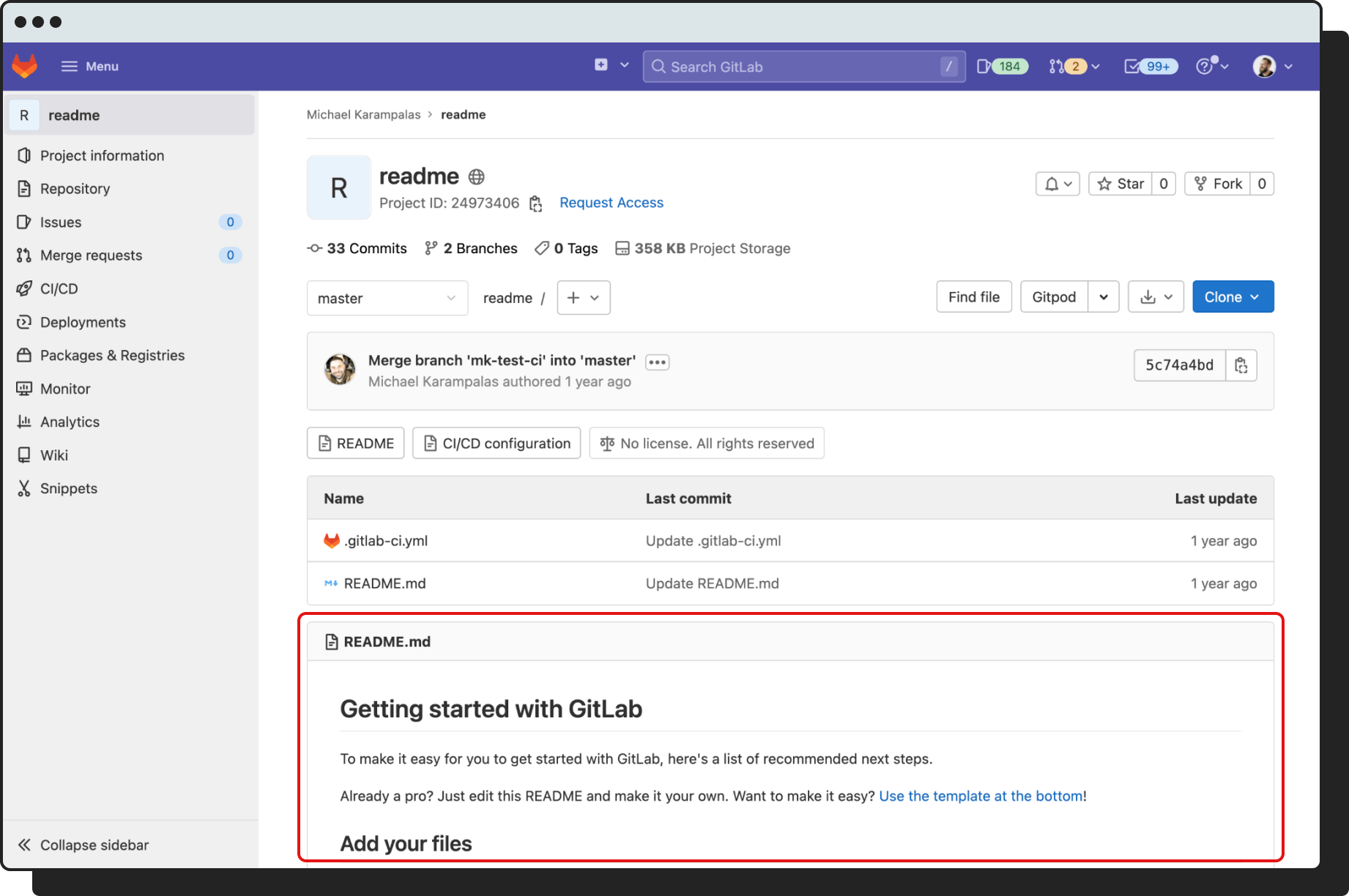Click the create new plus icon
Image resolution: width=1349 pixels, height=896 pixels.
(601, 65)
